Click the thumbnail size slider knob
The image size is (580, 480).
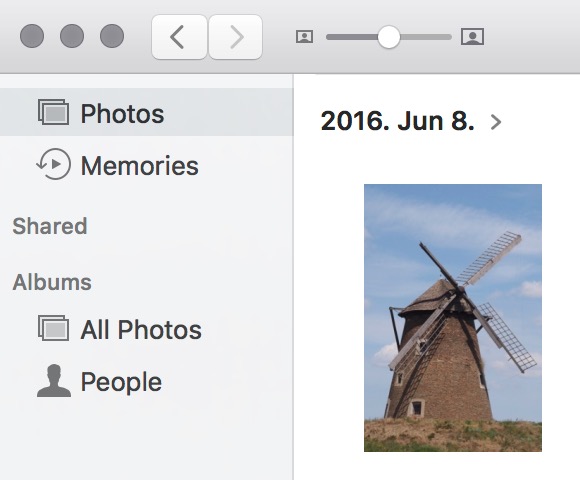point(388,37)
